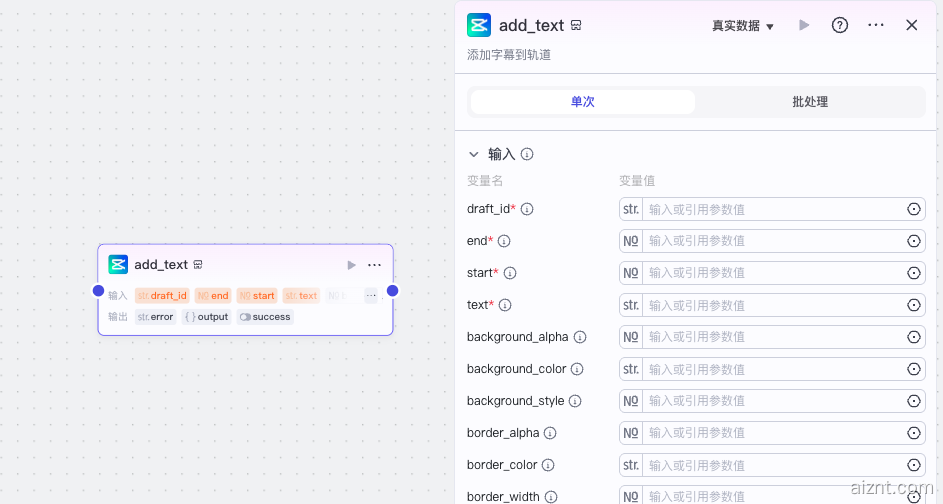Image resolution: width=943 pixels, height=504 pixels.
Task: Show info for the 输入 section
Action: click(x=527, y=155)
